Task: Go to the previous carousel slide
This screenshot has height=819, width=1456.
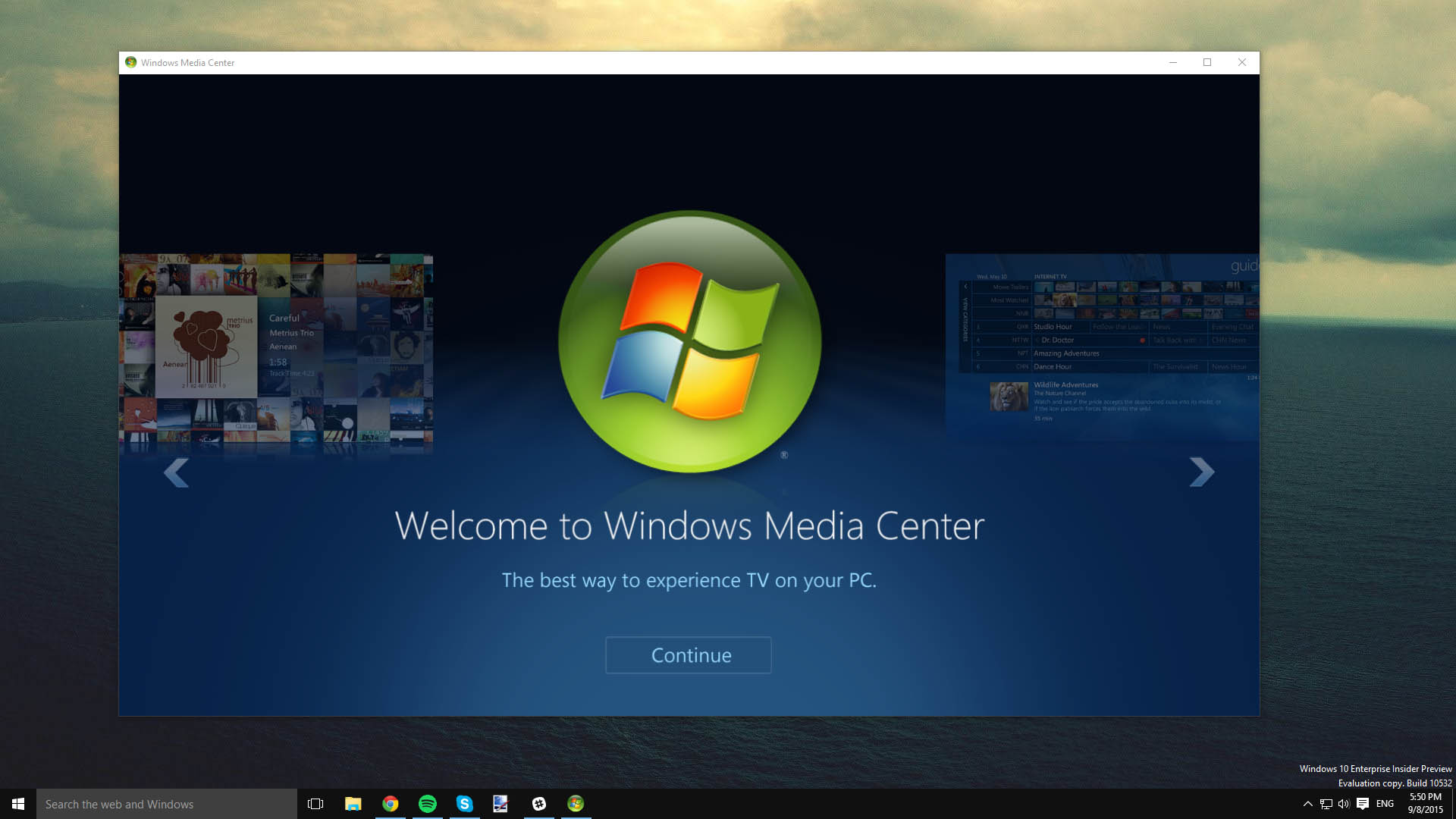Action: coord(176,472)
